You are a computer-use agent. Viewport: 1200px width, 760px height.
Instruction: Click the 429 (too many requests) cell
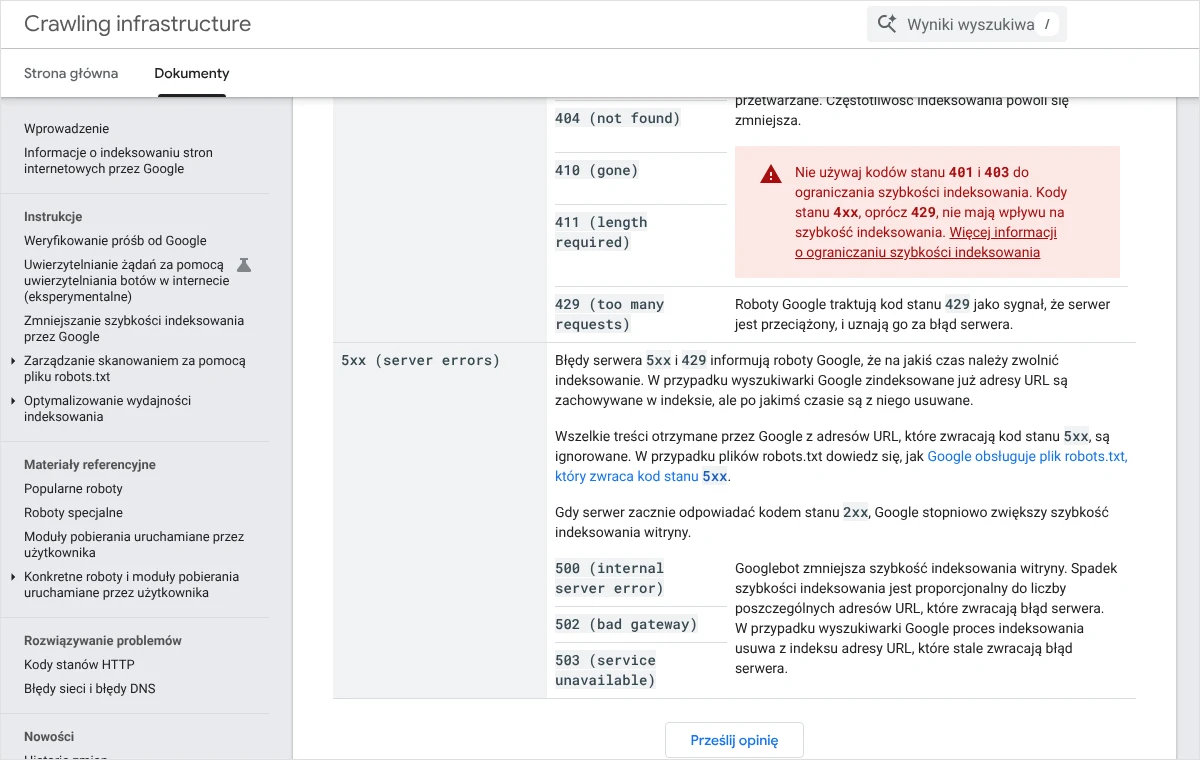[x=609, y=314]
